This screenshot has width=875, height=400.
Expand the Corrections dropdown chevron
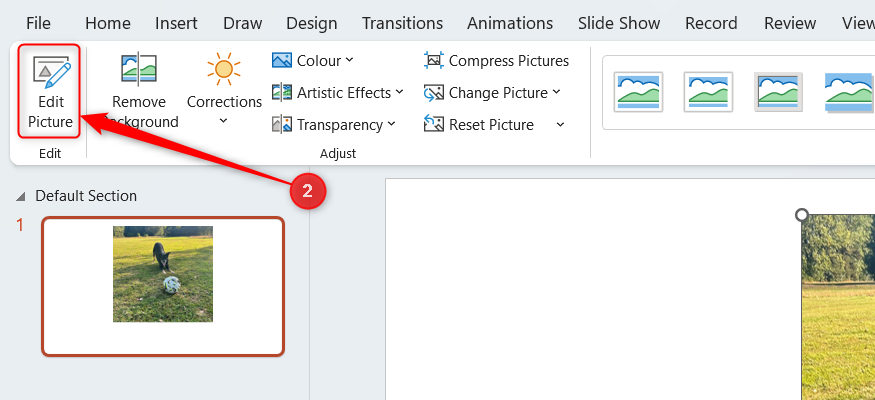(223, 120)
